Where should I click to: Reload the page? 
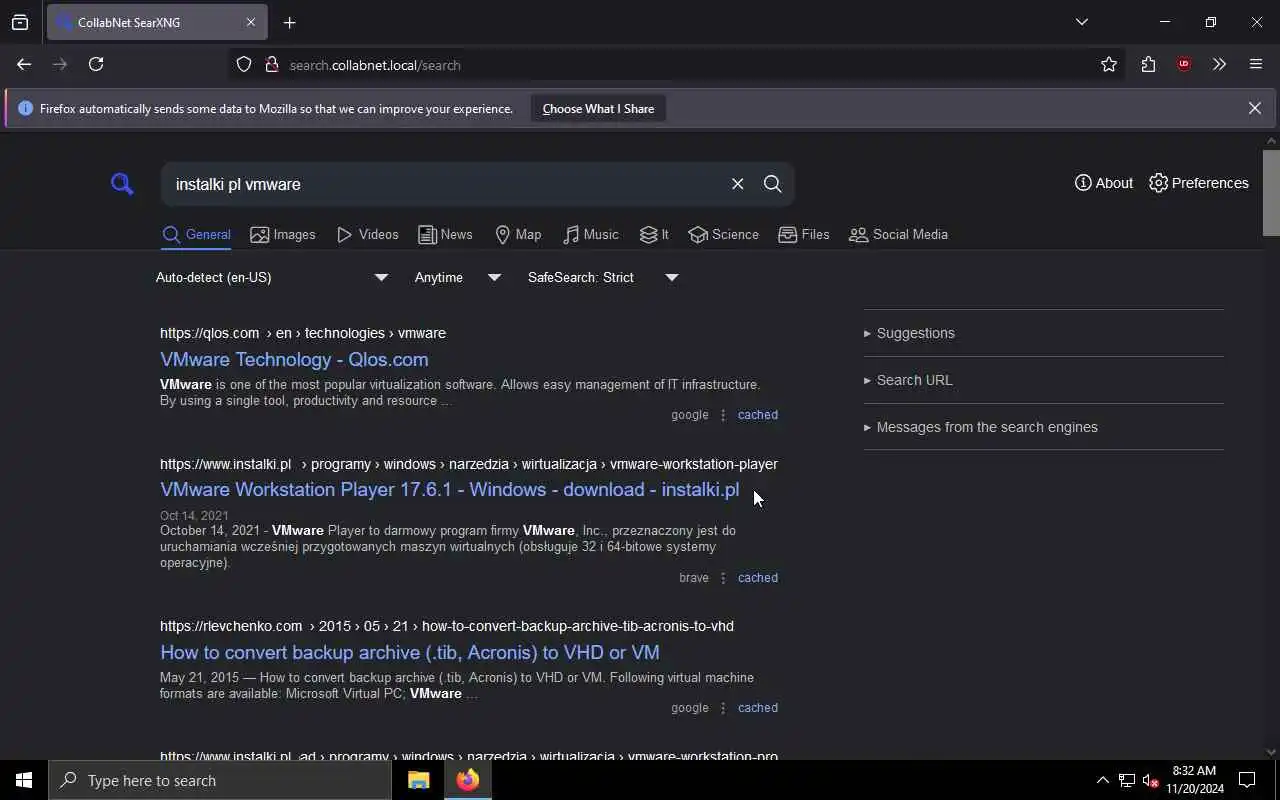pos(96,64)
